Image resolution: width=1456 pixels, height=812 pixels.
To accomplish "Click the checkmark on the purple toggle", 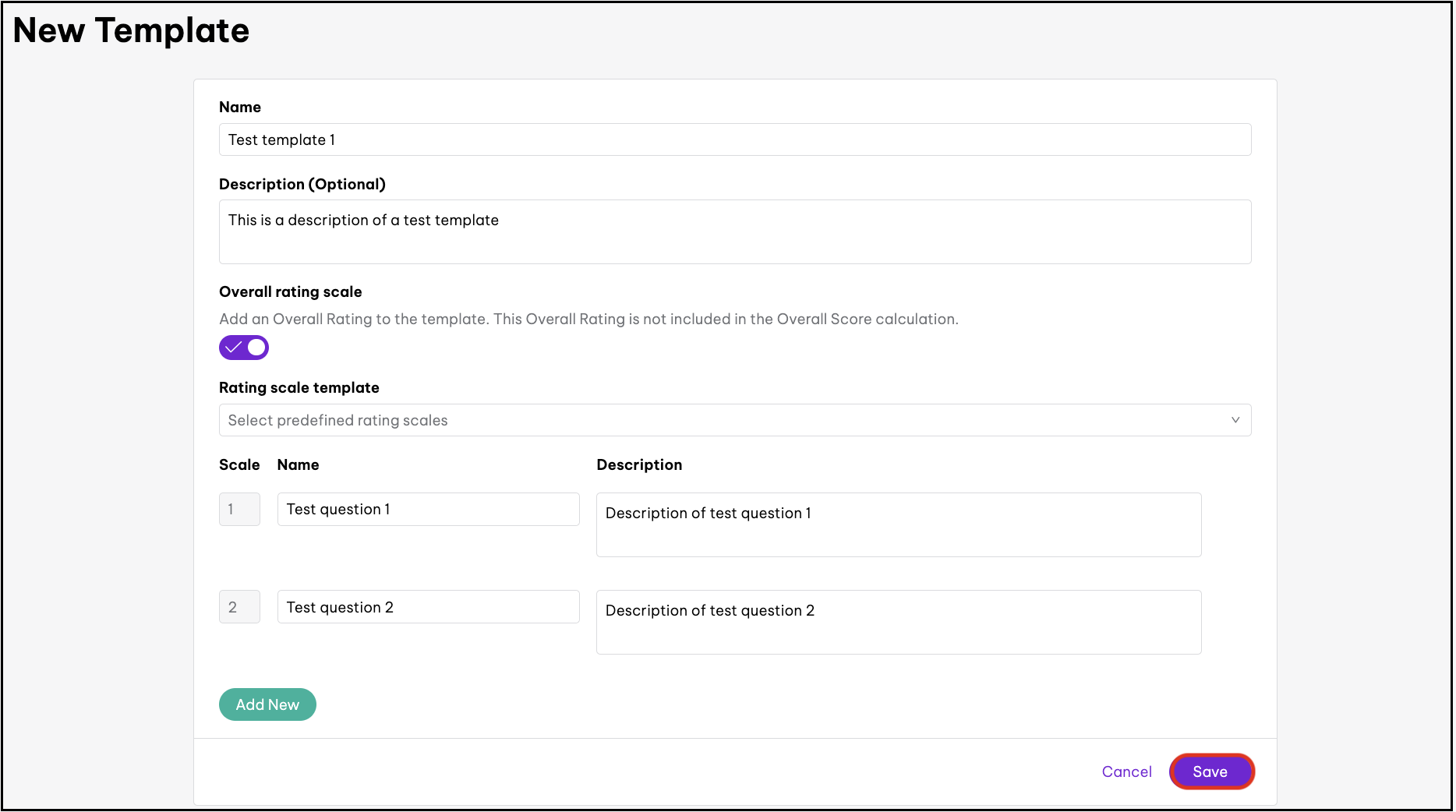I will [233, 348].
